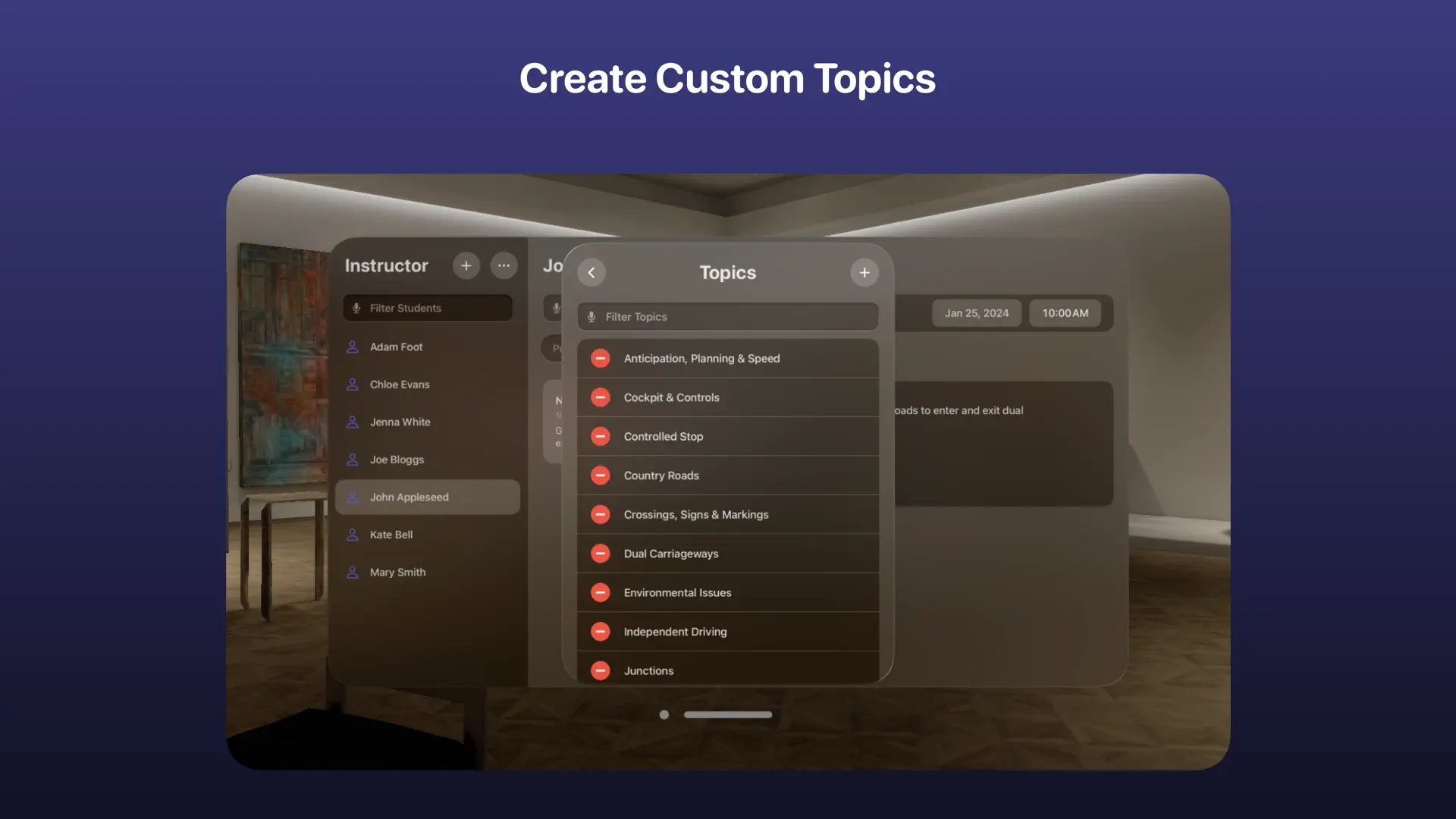This screenshot has height=819, width=1456.
Task: Go back using the Topics panel chevron
Action: [591, 272]
